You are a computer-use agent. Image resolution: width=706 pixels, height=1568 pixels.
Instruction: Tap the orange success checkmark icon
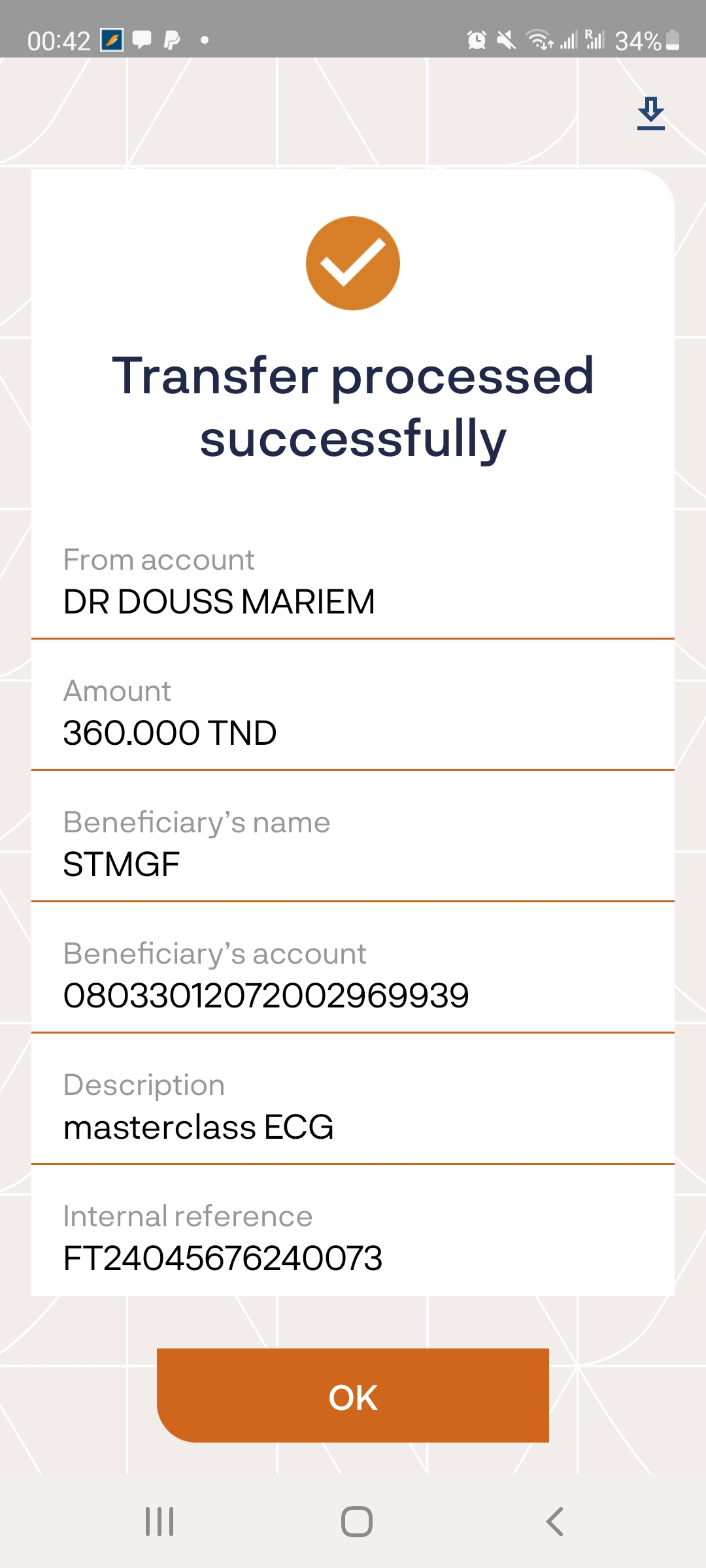click(x=353, y=263)
